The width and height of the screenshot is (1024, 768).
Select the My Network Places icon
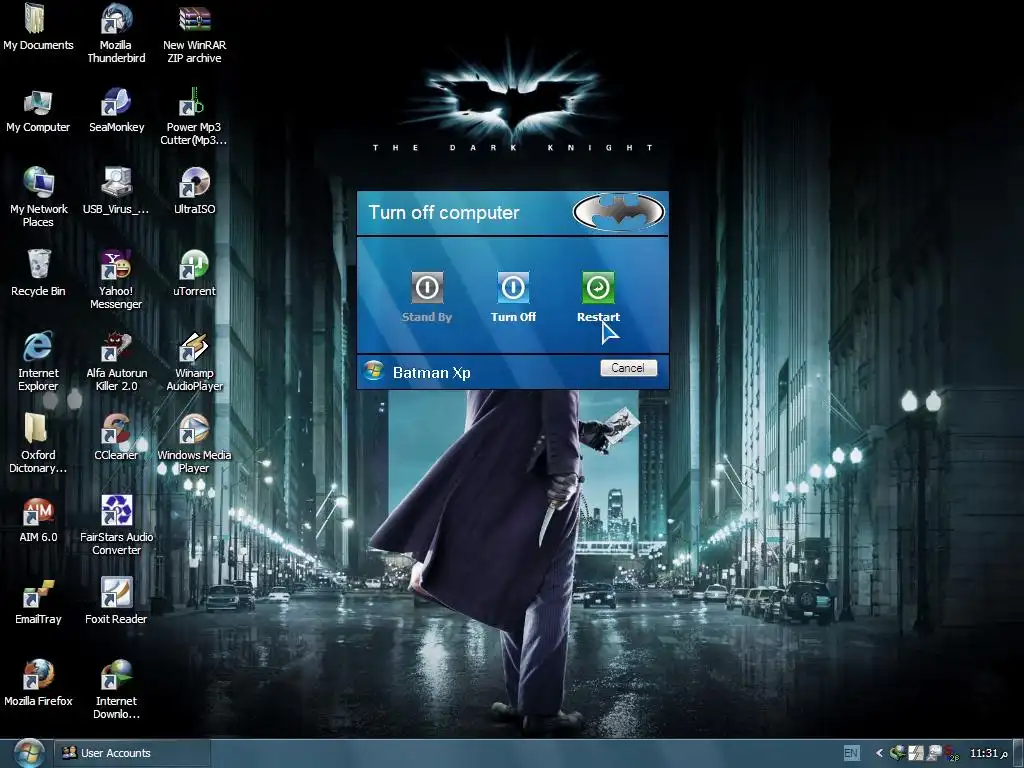click(38, 197)
